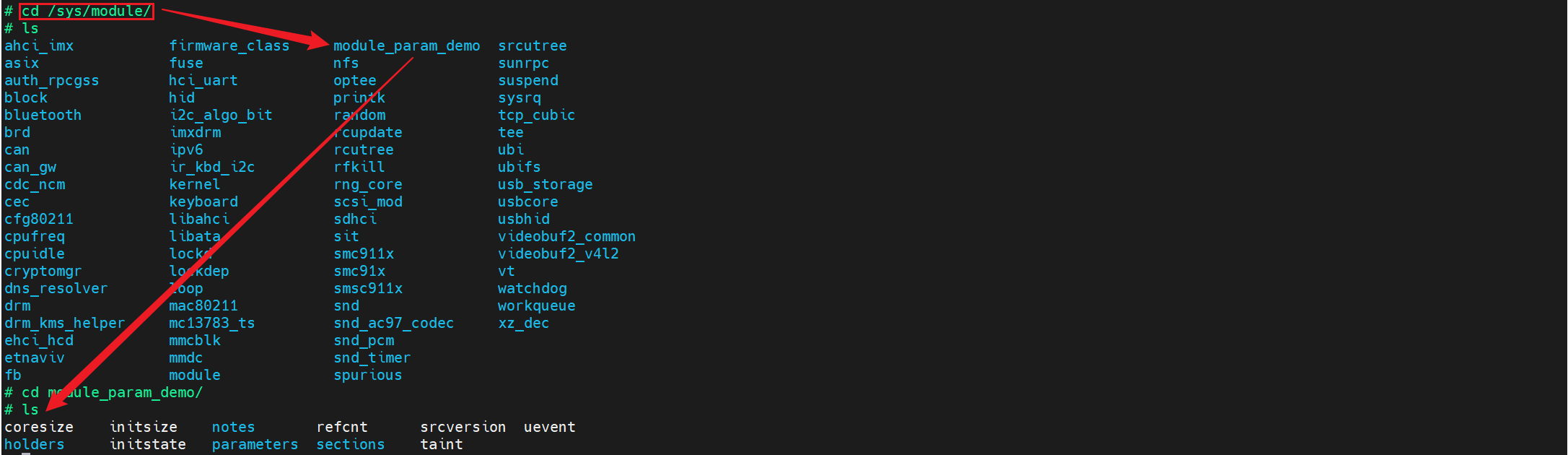Image resolution: width=1568 pixels, height=455 pixels.
Task: Select the dns_resolver entry
Action: (56, 288)
